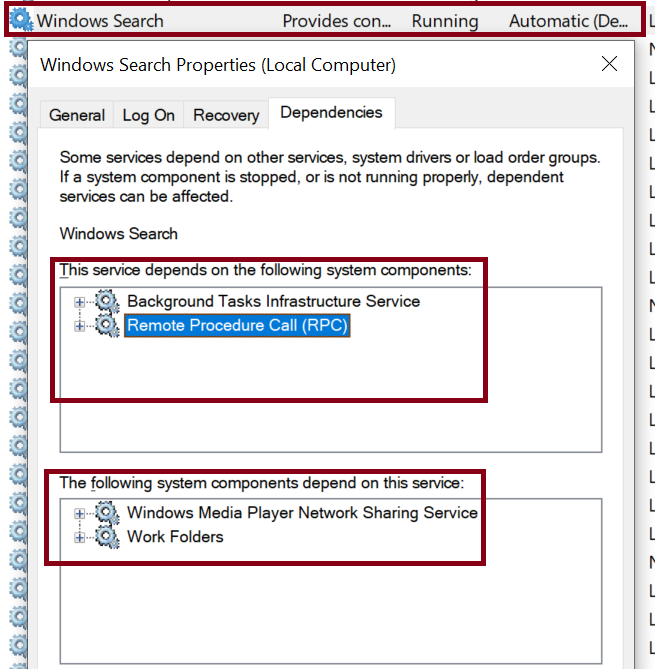Open the Recovery tab
This screenshot has height=670, width=655.
[x=226, y=115]
